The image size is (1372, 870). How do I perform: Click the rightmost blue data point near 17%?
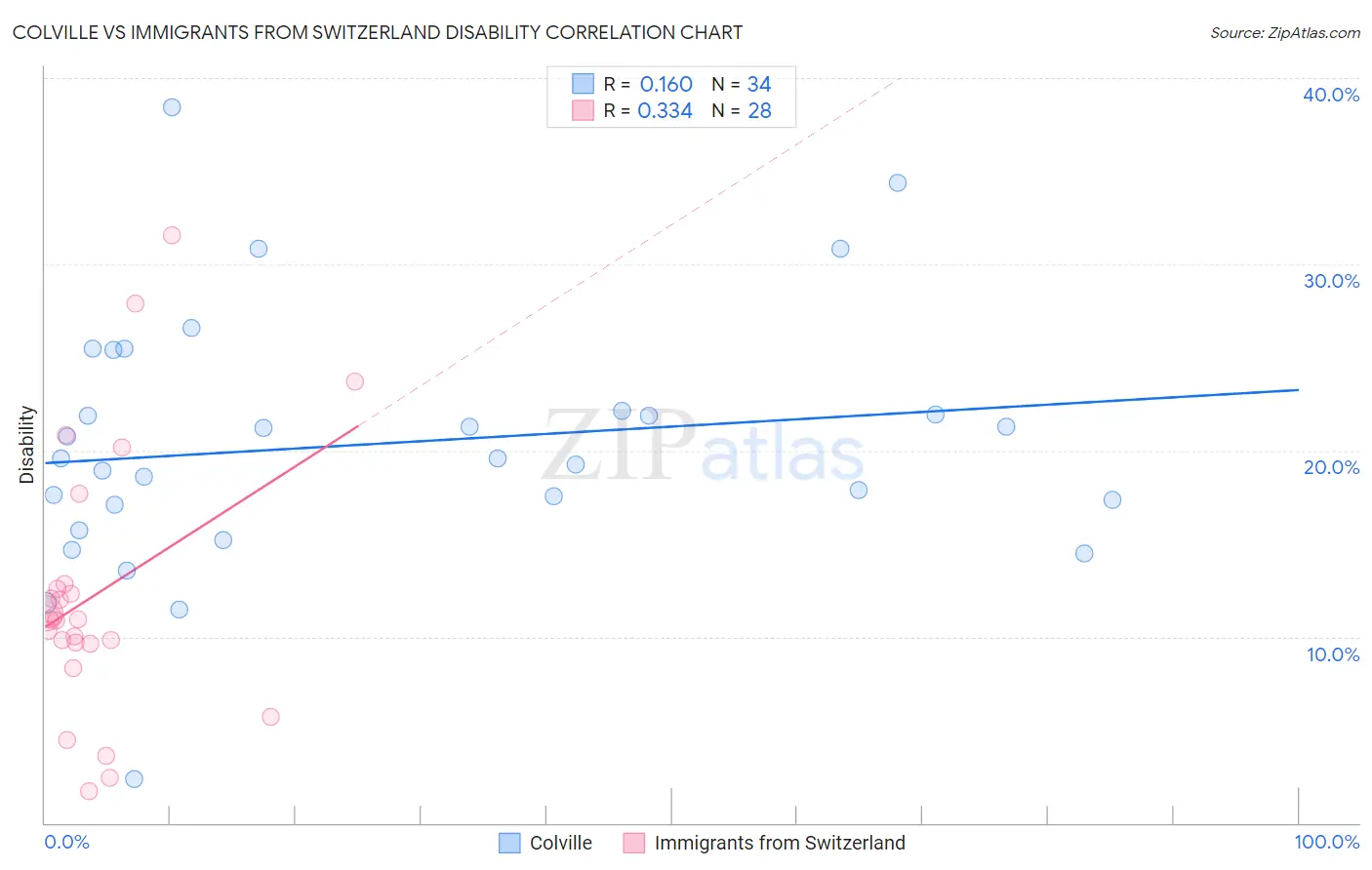(1112, 499)
